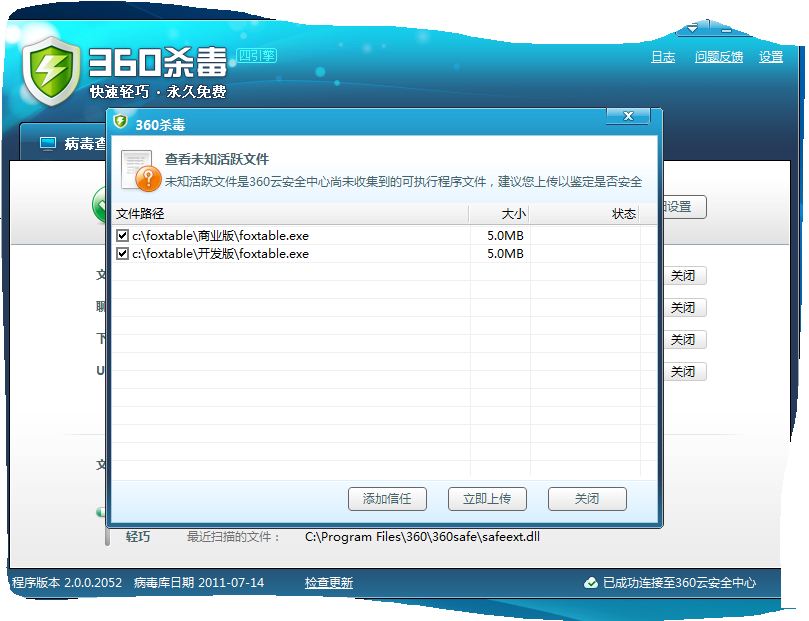Click the shield icon in the dialog title bar
This screenshot has width=809, height=621.
coord(121,122)
